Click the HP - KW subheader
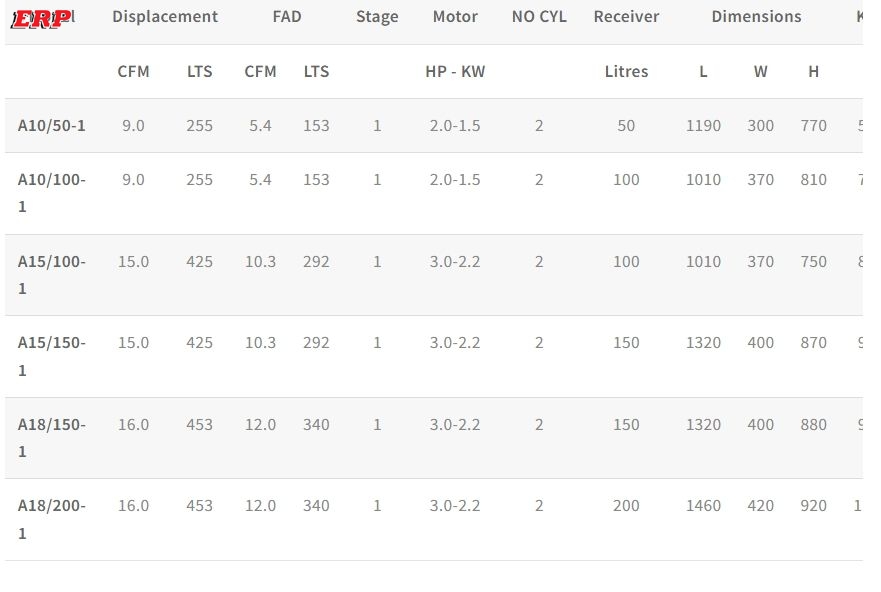Viewport: 881px width, 592px height. coord(455,72)
